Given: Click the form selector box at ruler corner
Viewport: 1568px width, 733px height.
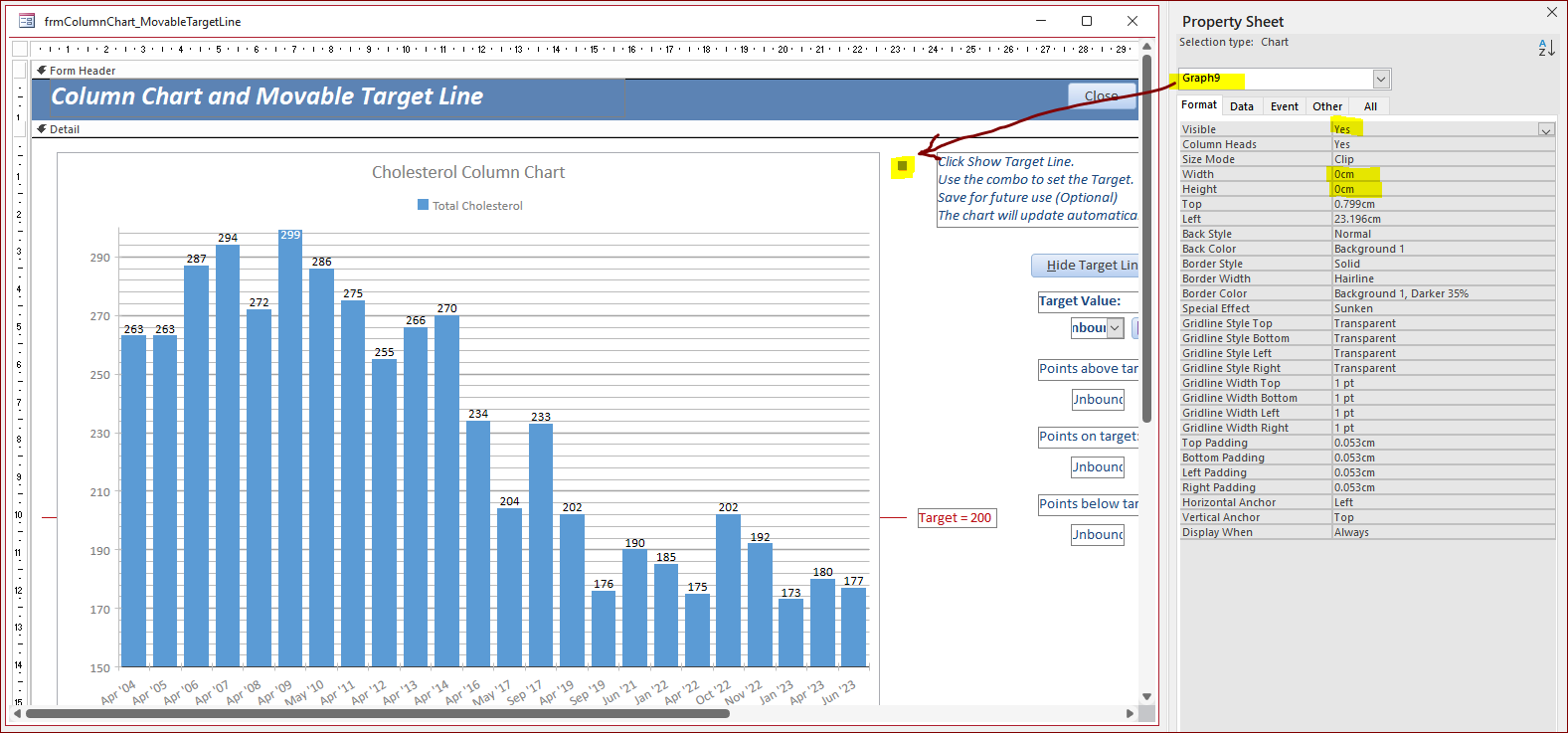Looking at the screenshot, I should point(20,49).
